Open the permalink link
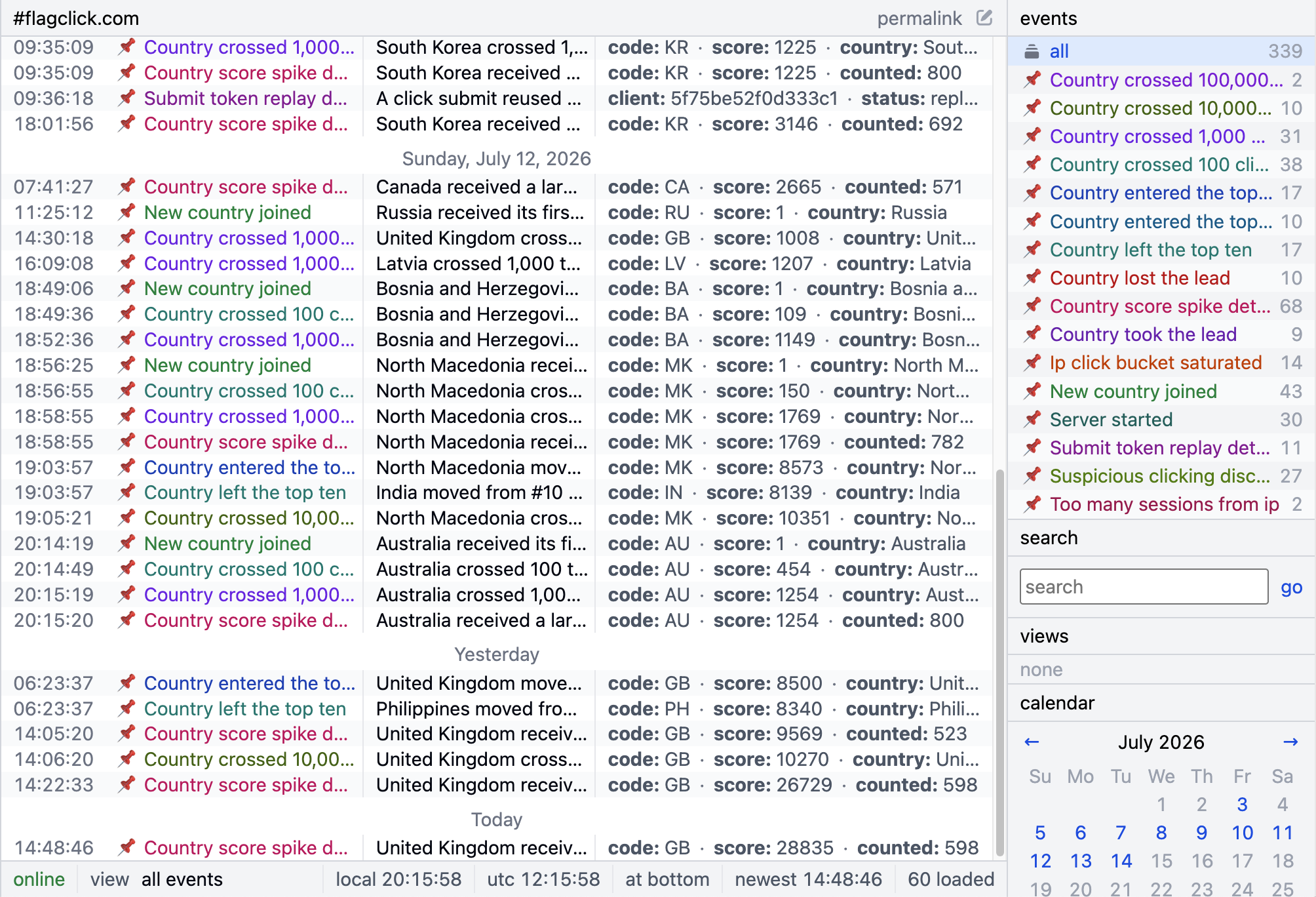This screenshot has width=1316, height=897. point(919,18)
